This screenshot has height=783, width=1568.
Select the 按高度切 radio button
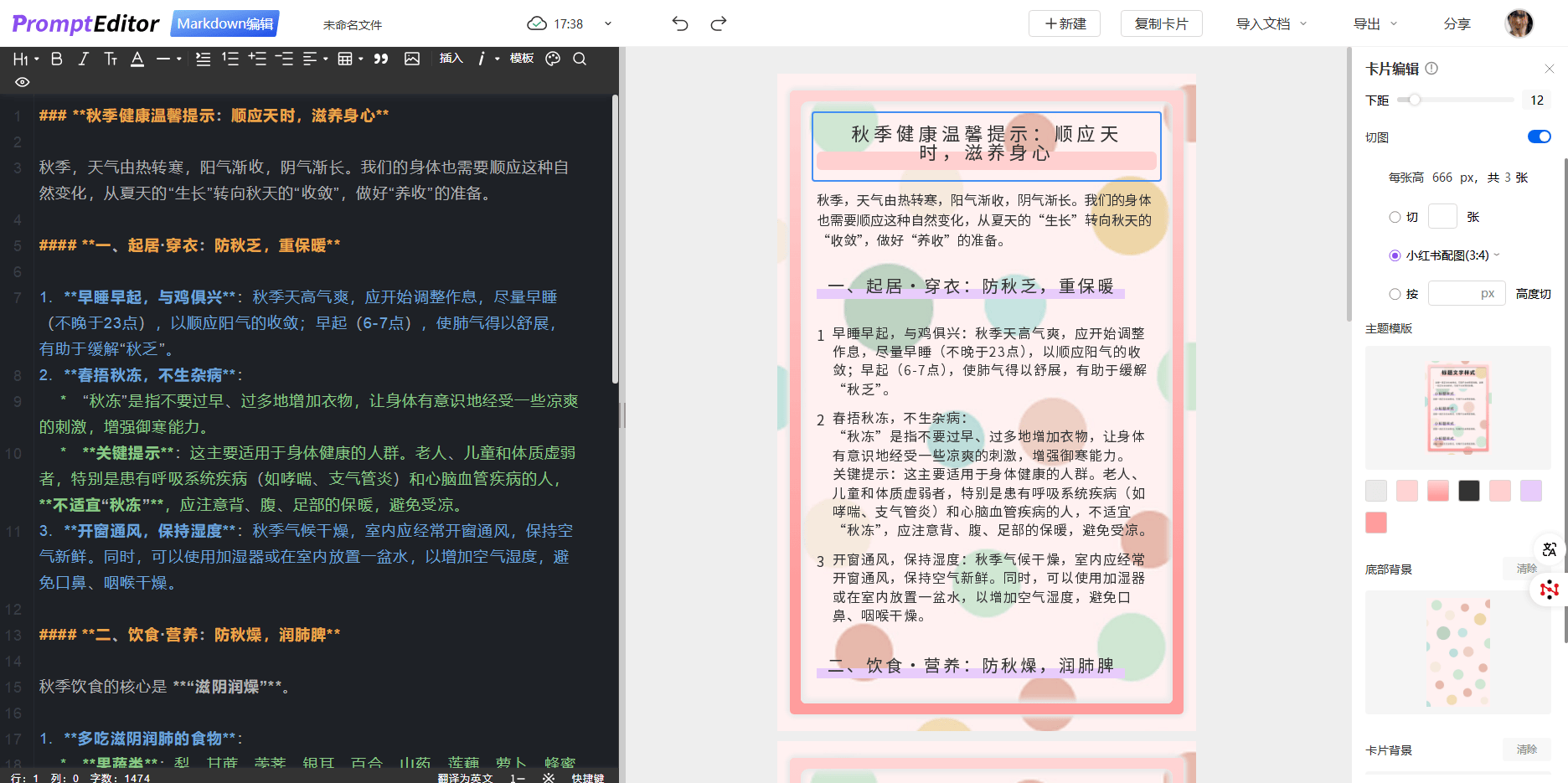coord(1395,294)
